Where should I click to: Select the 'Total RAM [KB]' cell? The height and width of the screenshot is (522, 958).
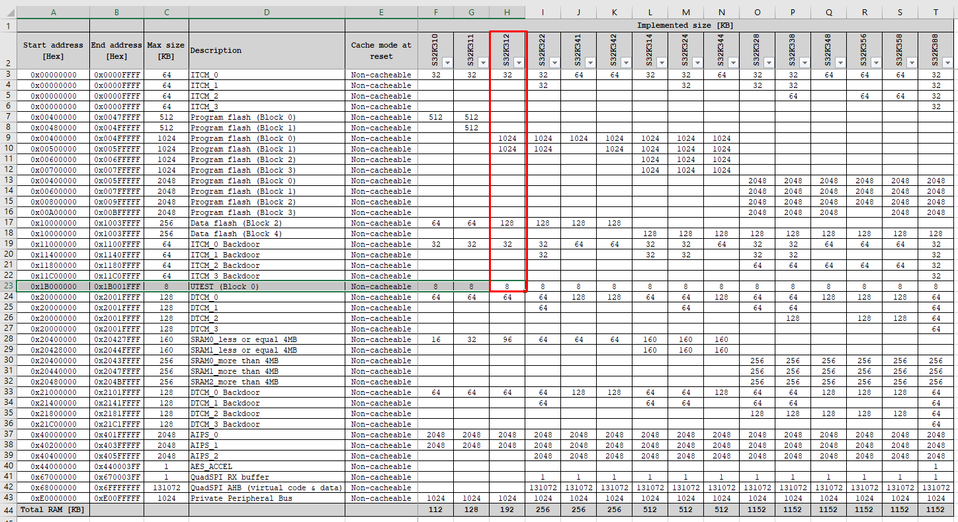53,510
